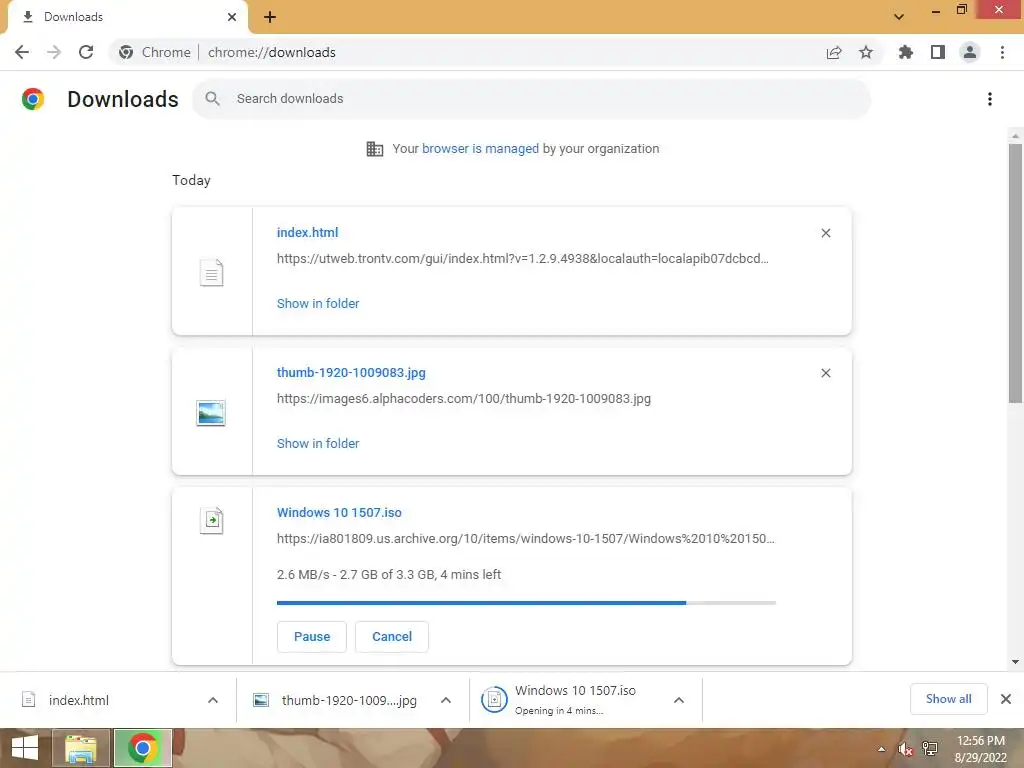Screen dimensions: 1024x768
Task: Open Windows Start menu
Action: [x=25, y=748]
